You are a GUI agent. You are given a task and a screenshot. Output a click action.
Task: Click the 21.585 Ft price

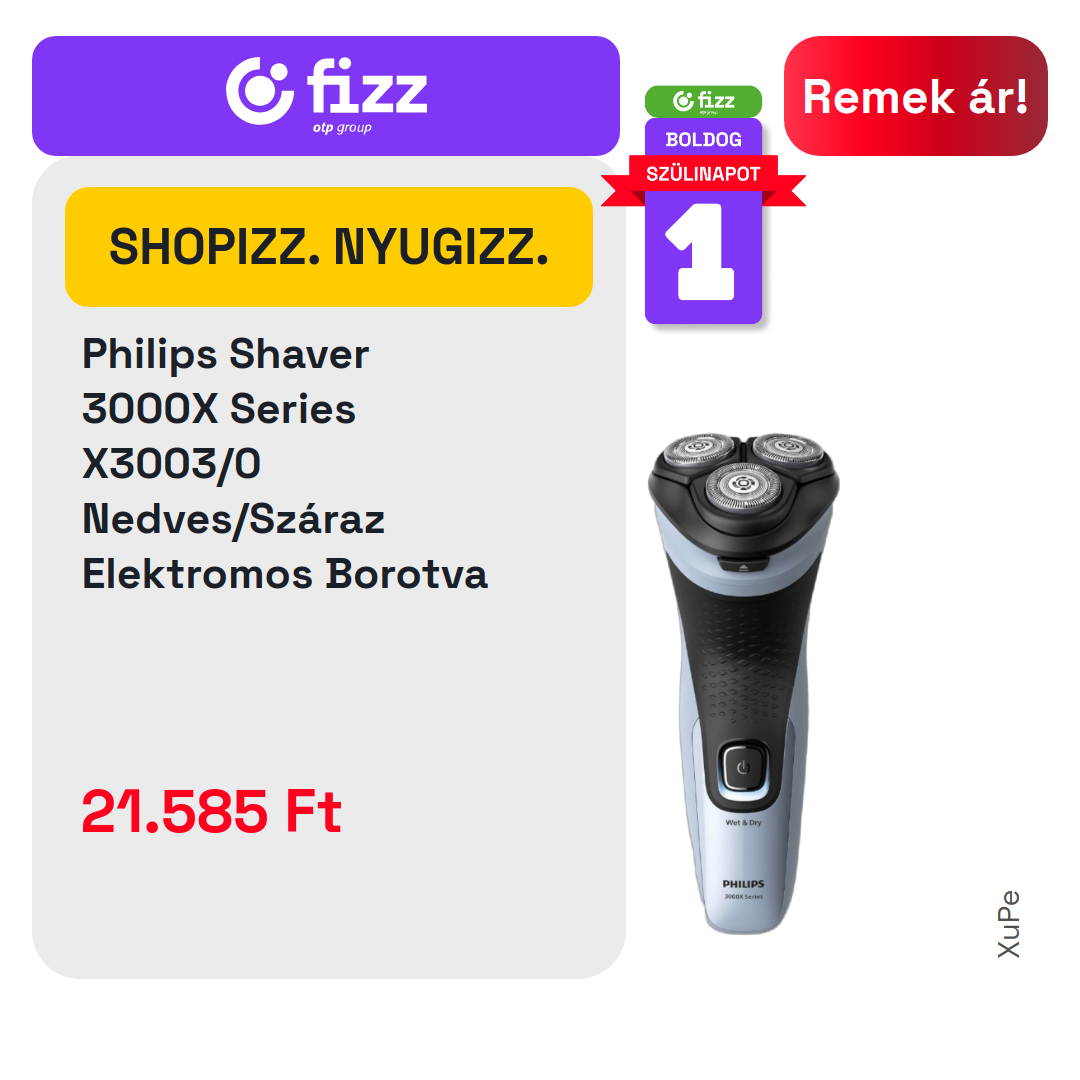211,811
